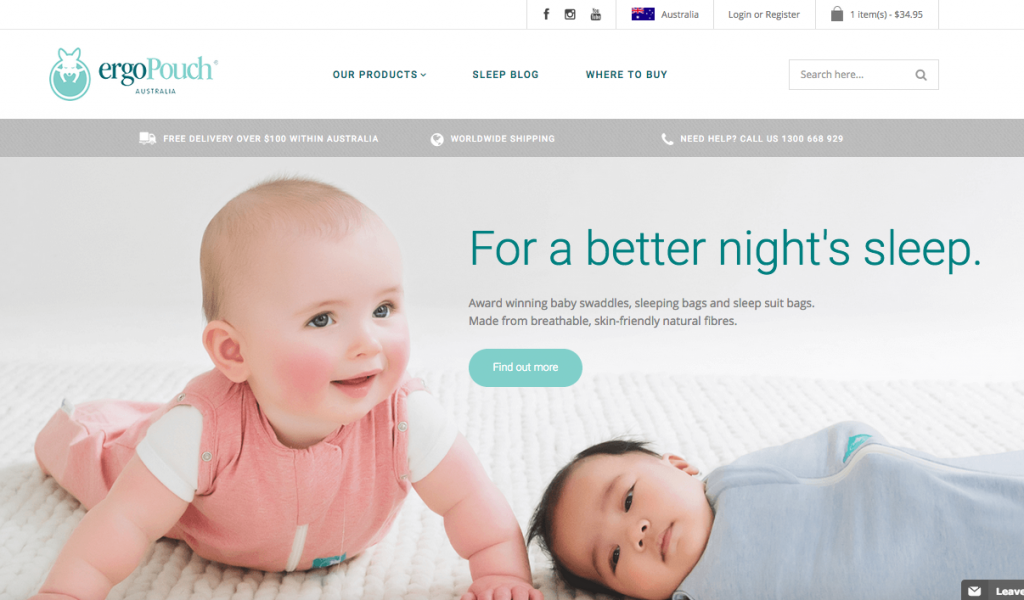Open the envelope Leave message widget
This screenshot has width=1024, height=600.
coord(993,590)
